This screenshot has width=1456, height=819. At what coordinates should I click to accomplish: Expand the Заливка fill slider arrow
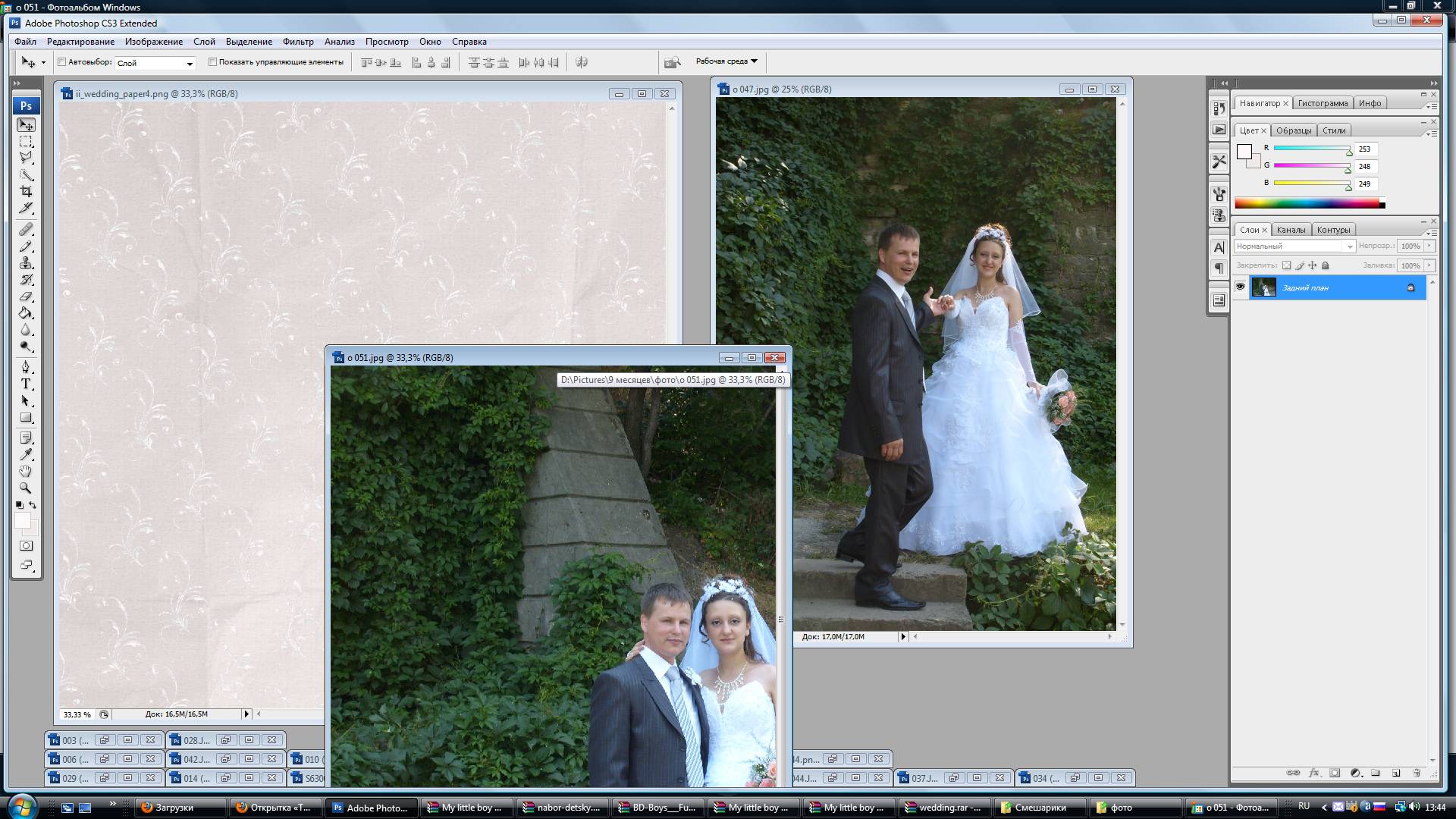[1429, 265]
